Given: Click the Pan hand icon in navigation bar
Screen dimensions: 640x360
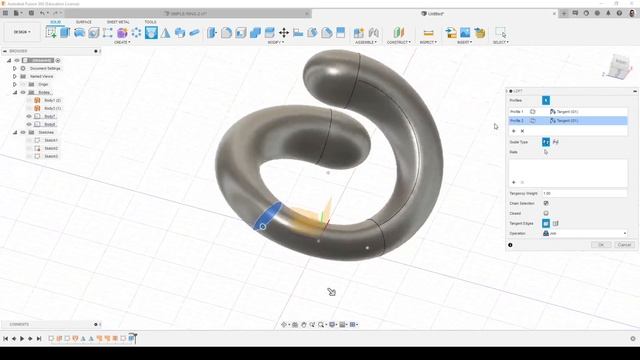Looking at the screenshot, I should pyautogui.click(x=304, y=324).
